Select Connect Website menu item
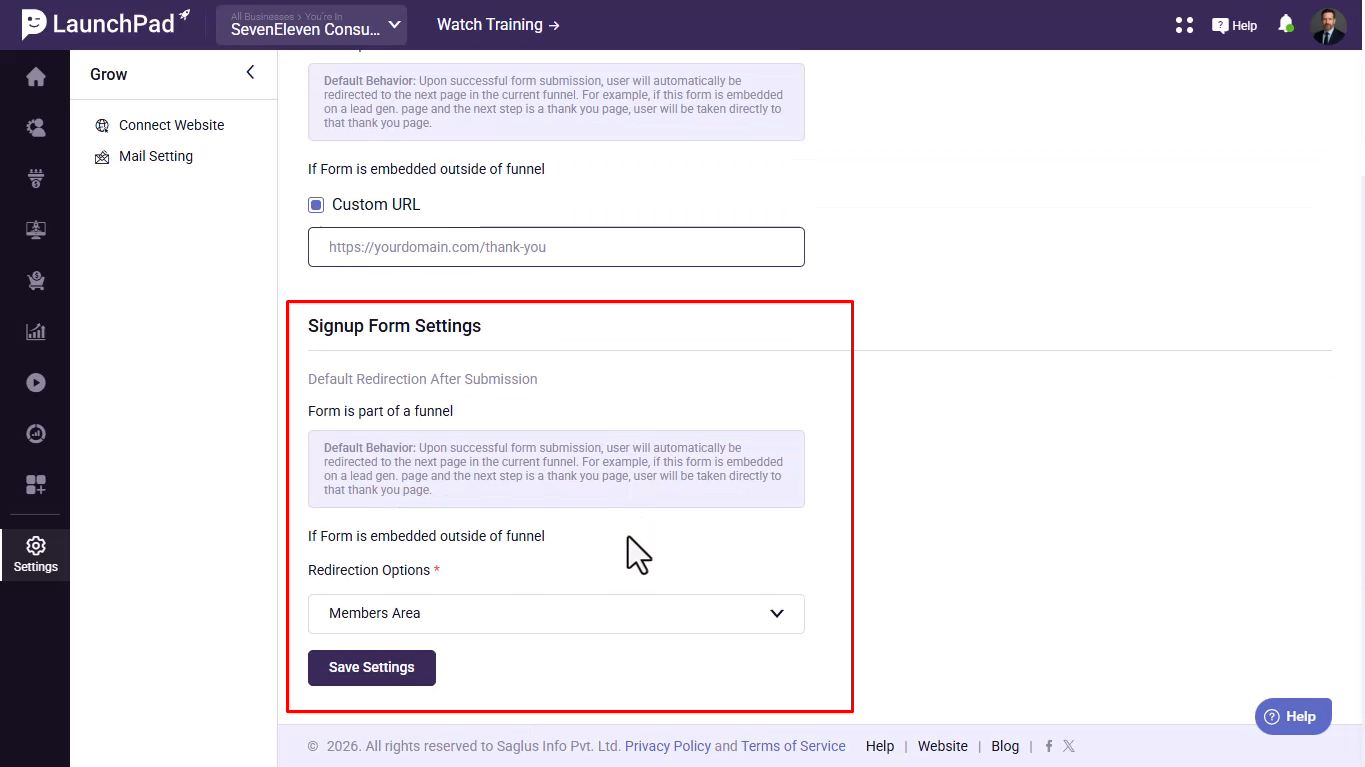This screenshot has height=767, width=1365. coord(171,125)
